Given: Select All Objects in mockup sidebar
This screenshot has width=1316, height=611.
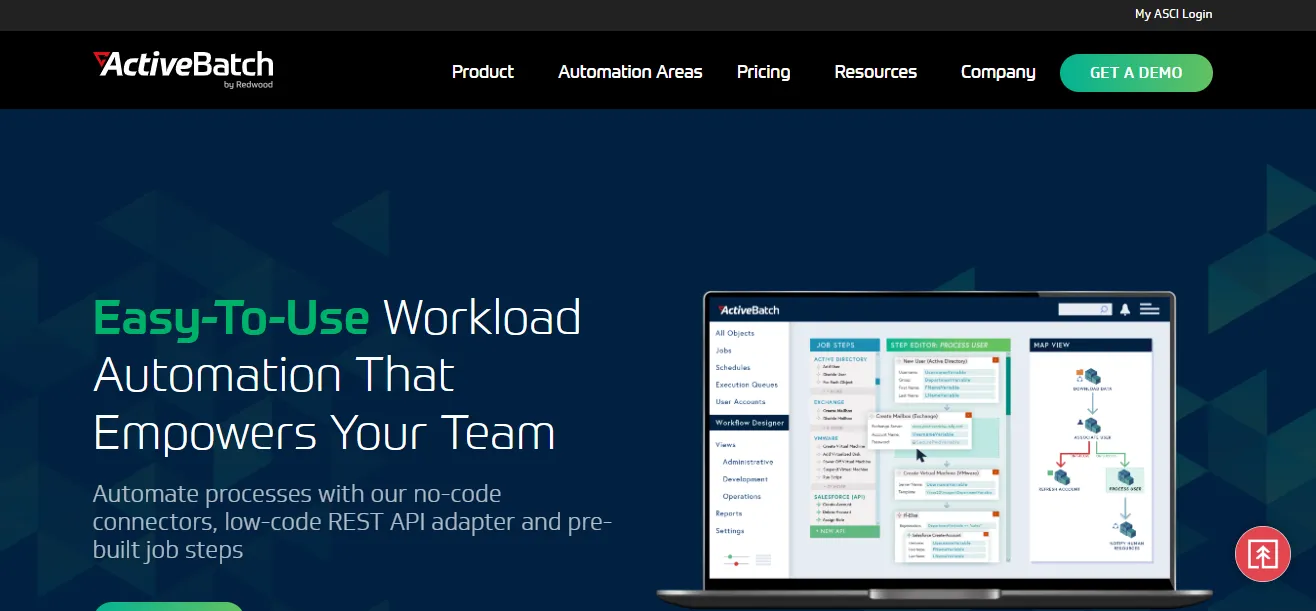Looking at the screenshot, I should click(735, 333).
